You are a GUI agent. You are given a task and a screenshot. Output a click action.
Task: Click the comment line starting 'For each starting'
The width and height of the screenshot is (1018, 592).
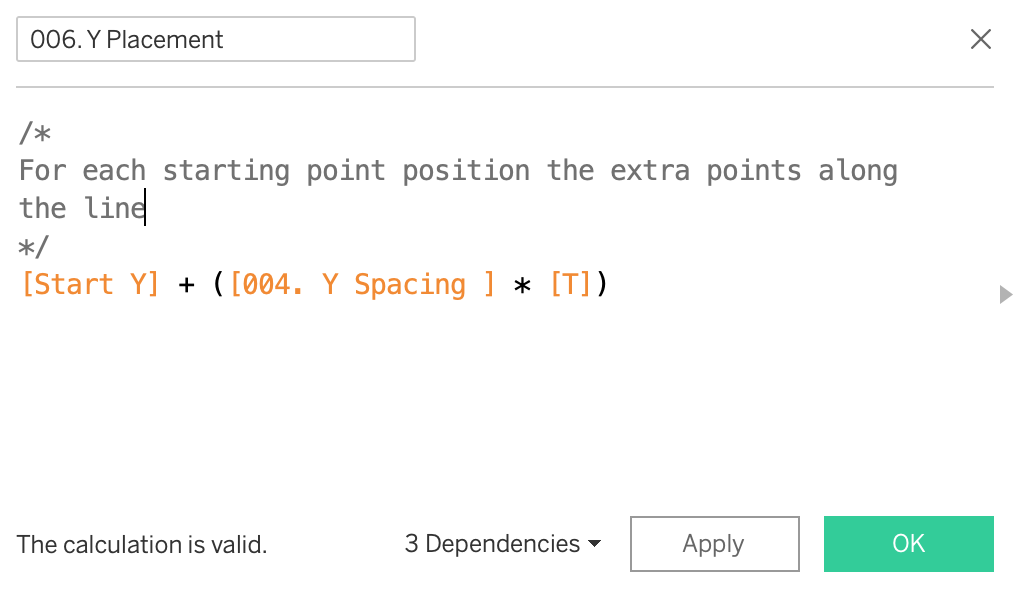coord(458,171)
